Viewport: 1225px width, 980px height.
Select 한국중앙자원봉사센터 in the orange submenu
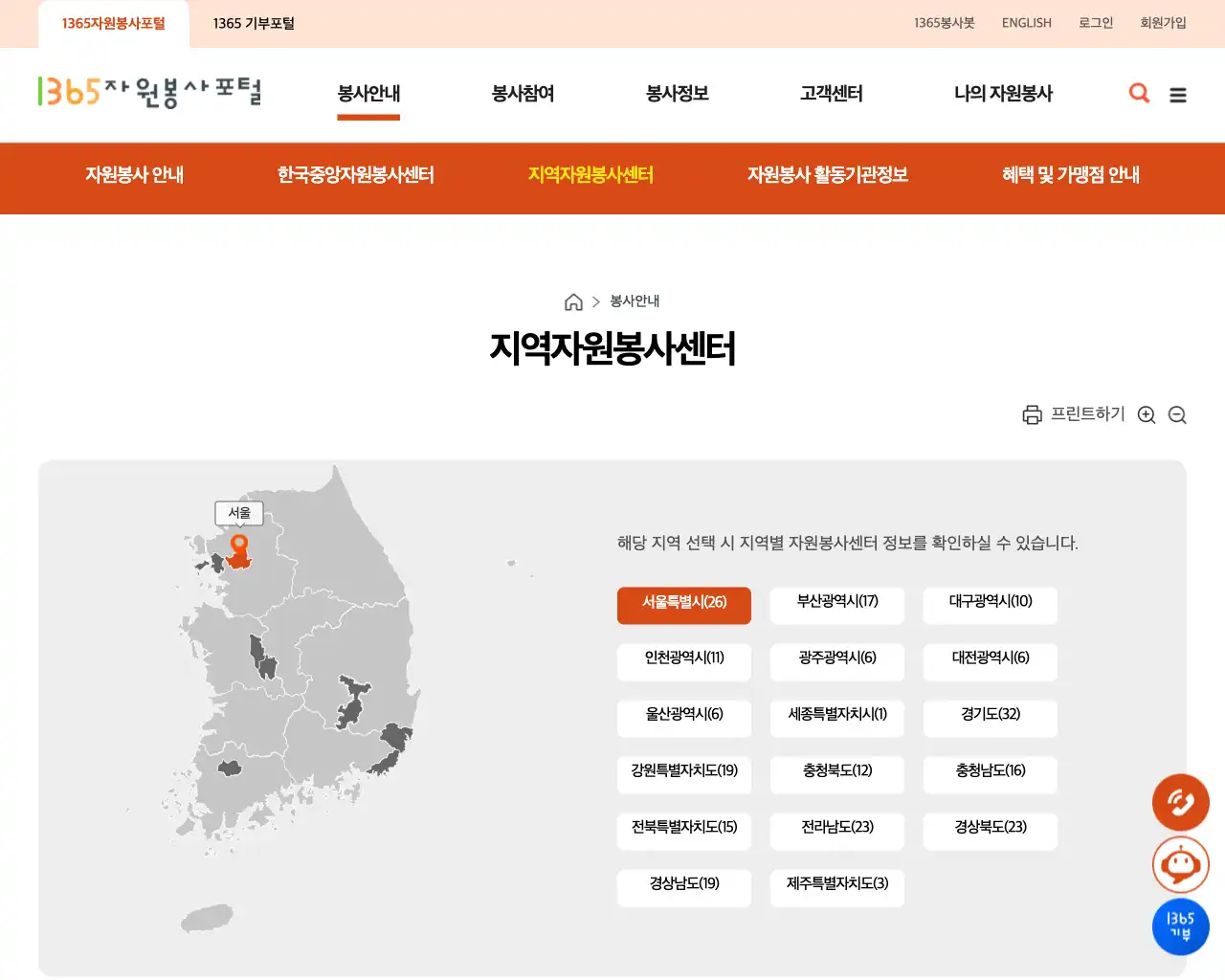[x=356, y=176]
